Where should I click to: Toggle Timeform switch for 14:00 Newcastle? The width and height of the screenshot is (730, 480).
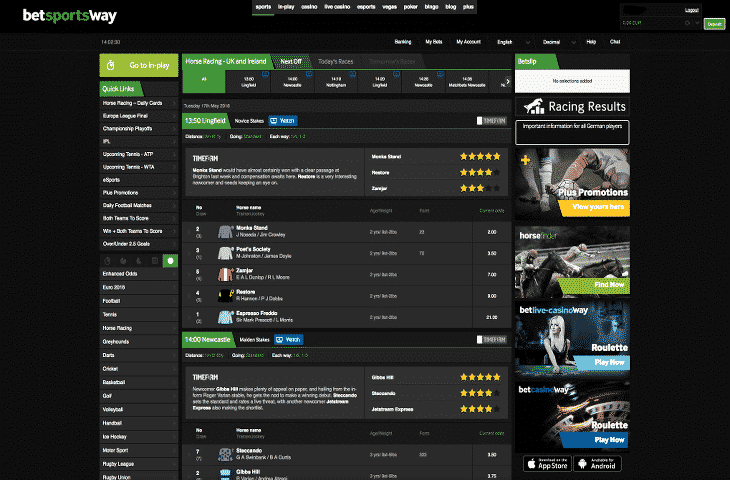[x=491, y=339]
